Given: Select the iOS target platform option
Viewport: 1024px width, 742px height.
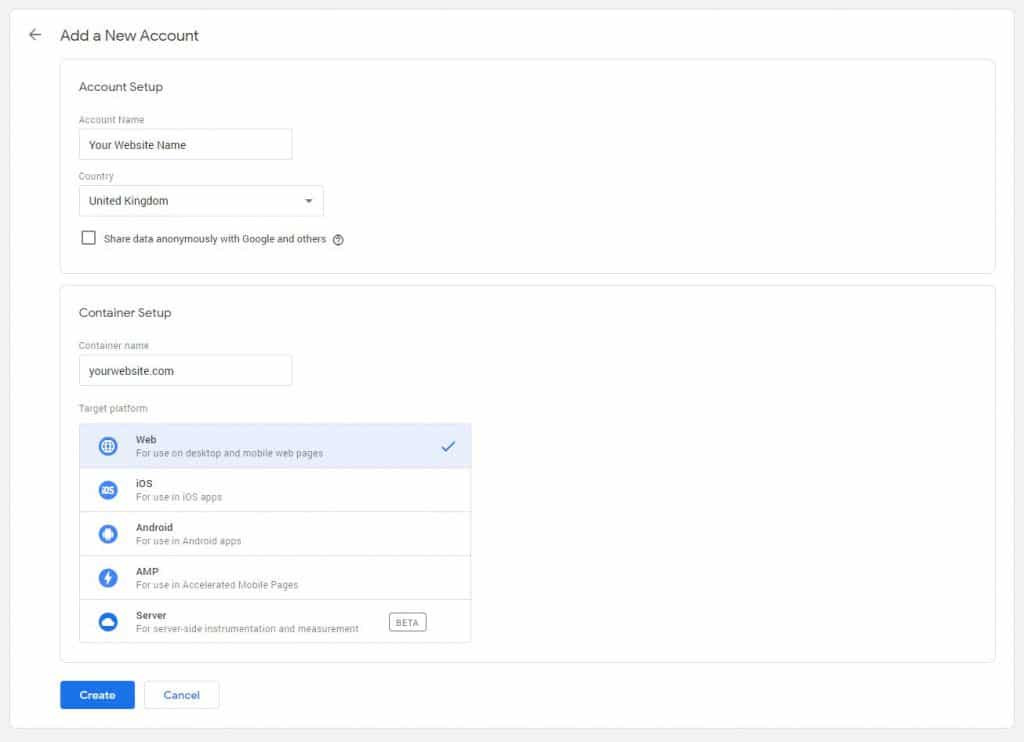Looking at the screenshot, I should pyautogui.click(x=275, y=490).
